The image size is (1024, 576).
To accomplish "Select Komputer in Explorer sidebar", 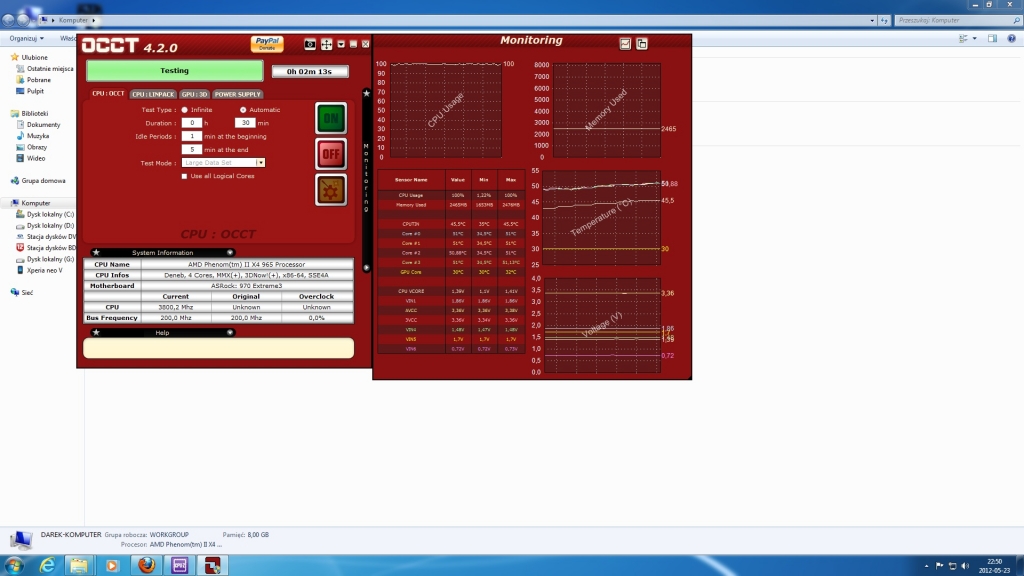I will [35, 203].
